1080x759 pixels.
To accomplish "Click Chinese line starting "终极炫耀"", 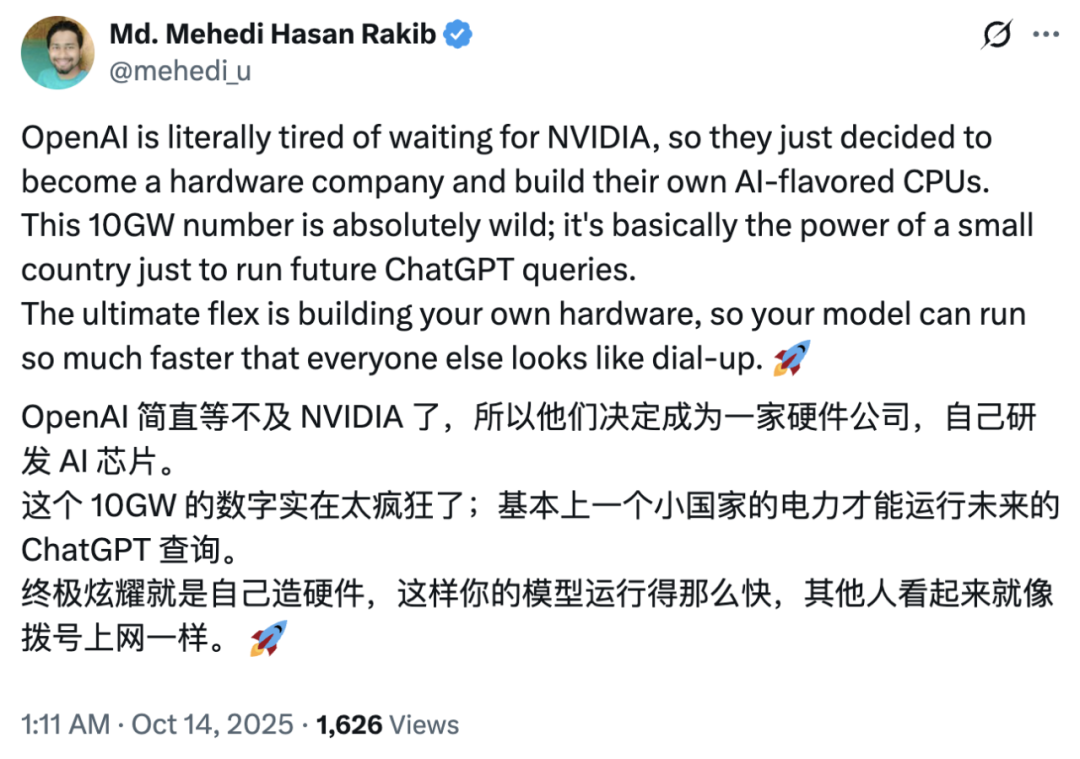I will [x=538, y=594].
